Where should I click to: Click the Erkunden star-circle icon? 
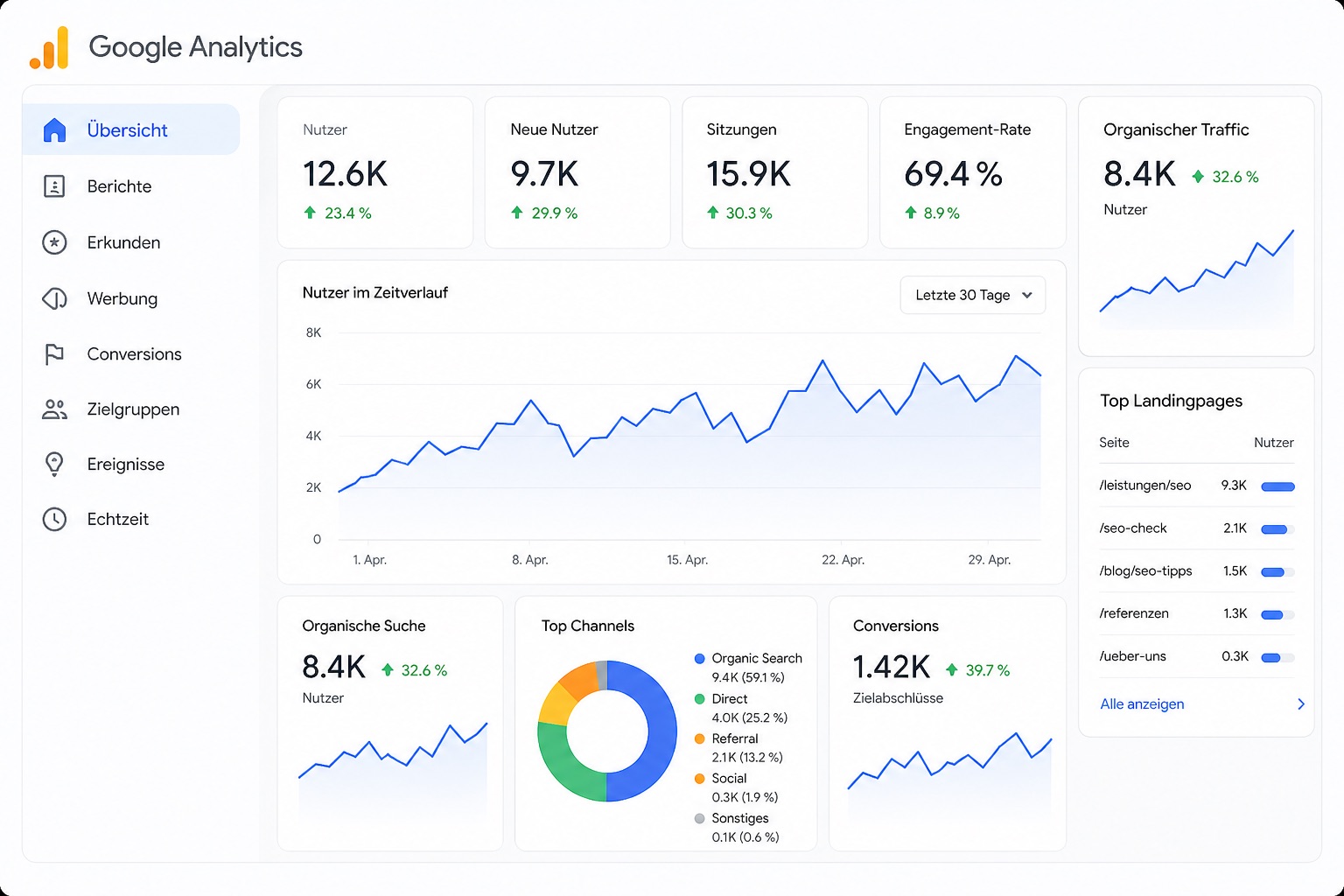[x=54, y=242]
